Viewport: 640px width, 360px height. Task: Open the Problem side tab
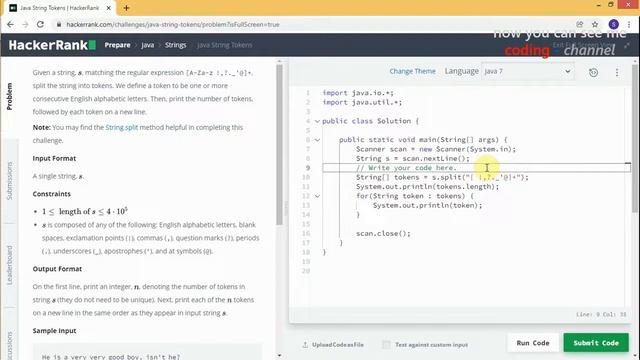(x=9, y=96)
